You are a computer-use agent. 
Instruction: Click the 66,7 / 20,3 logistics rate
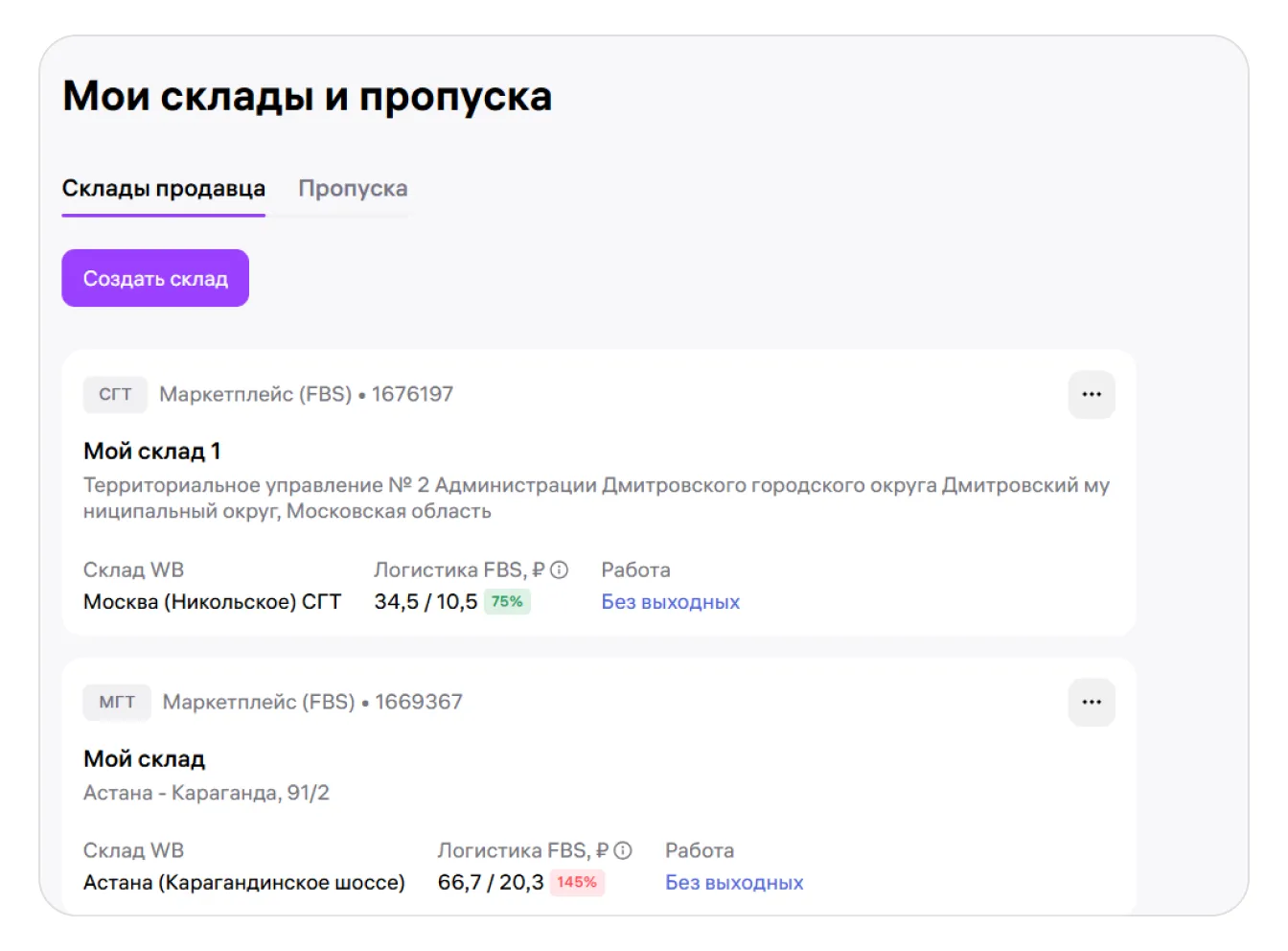pos(490,883)
